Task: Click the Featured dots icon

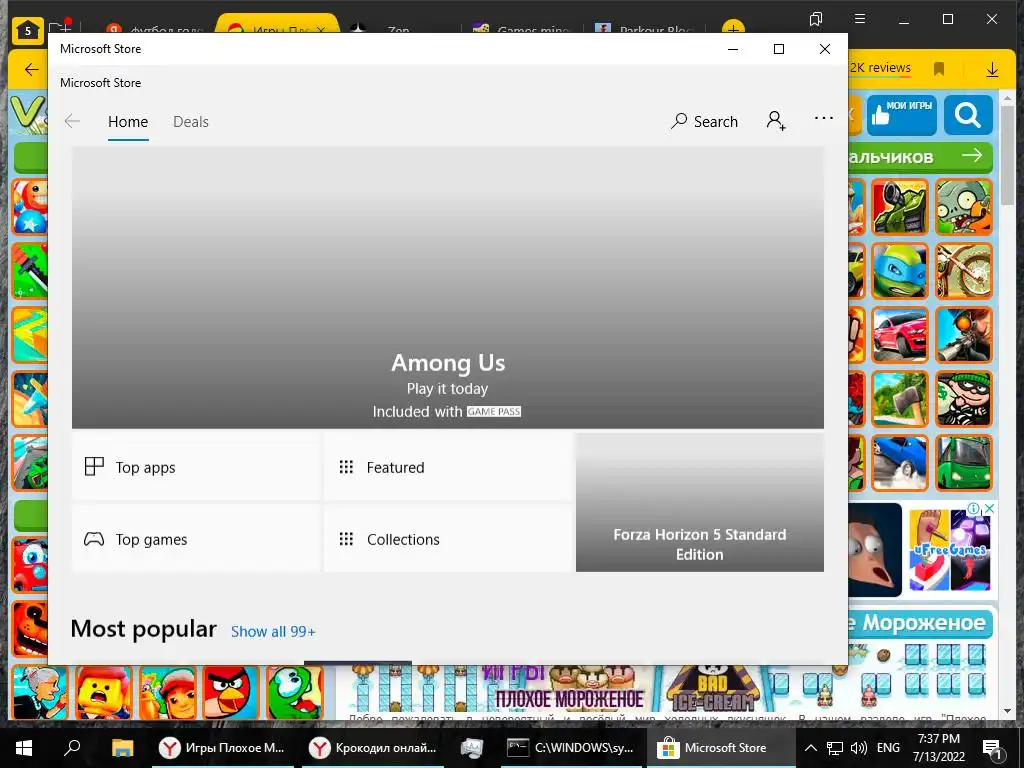Action: click(346, 467)
